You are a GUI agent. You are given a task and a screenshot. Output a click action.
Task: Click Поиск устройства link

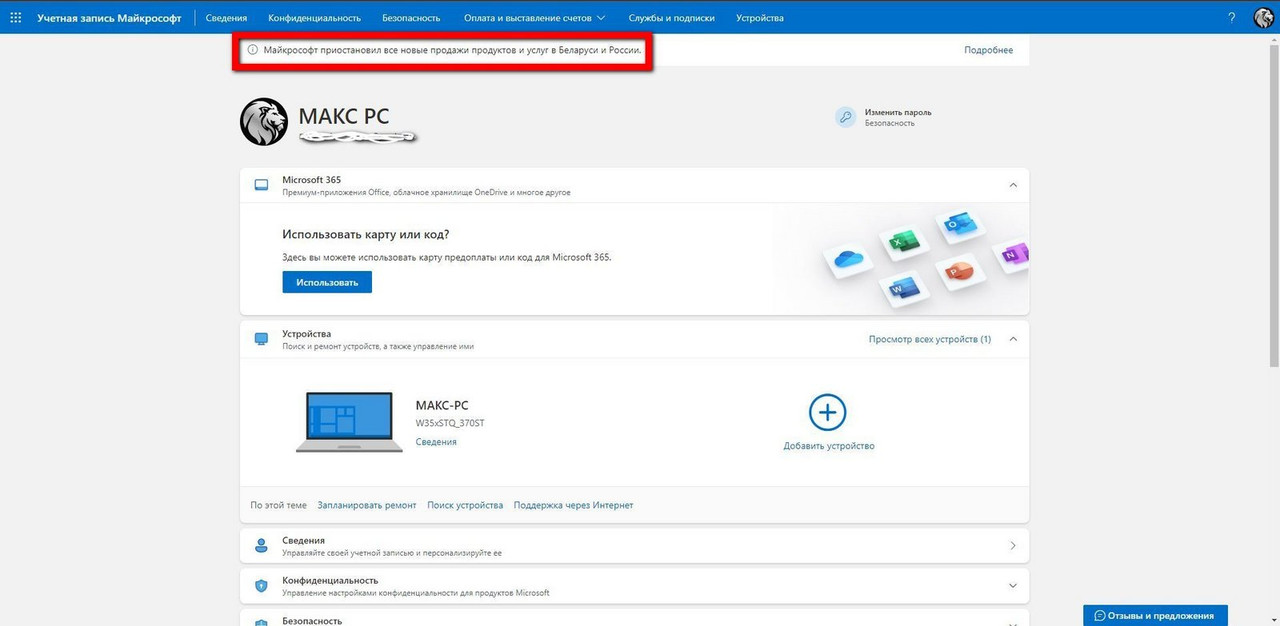(x=465, y=505)
